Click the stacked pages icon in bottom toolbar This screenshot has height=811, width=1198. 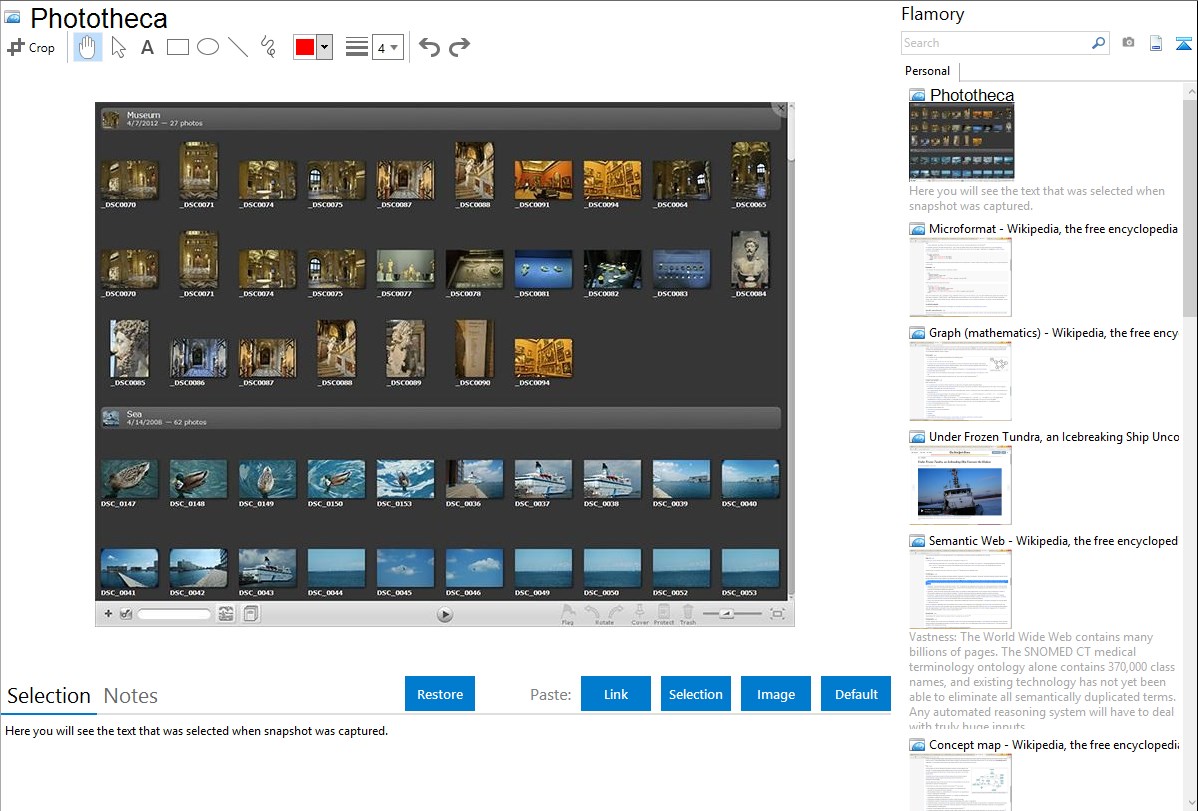[x=251, y=614]
